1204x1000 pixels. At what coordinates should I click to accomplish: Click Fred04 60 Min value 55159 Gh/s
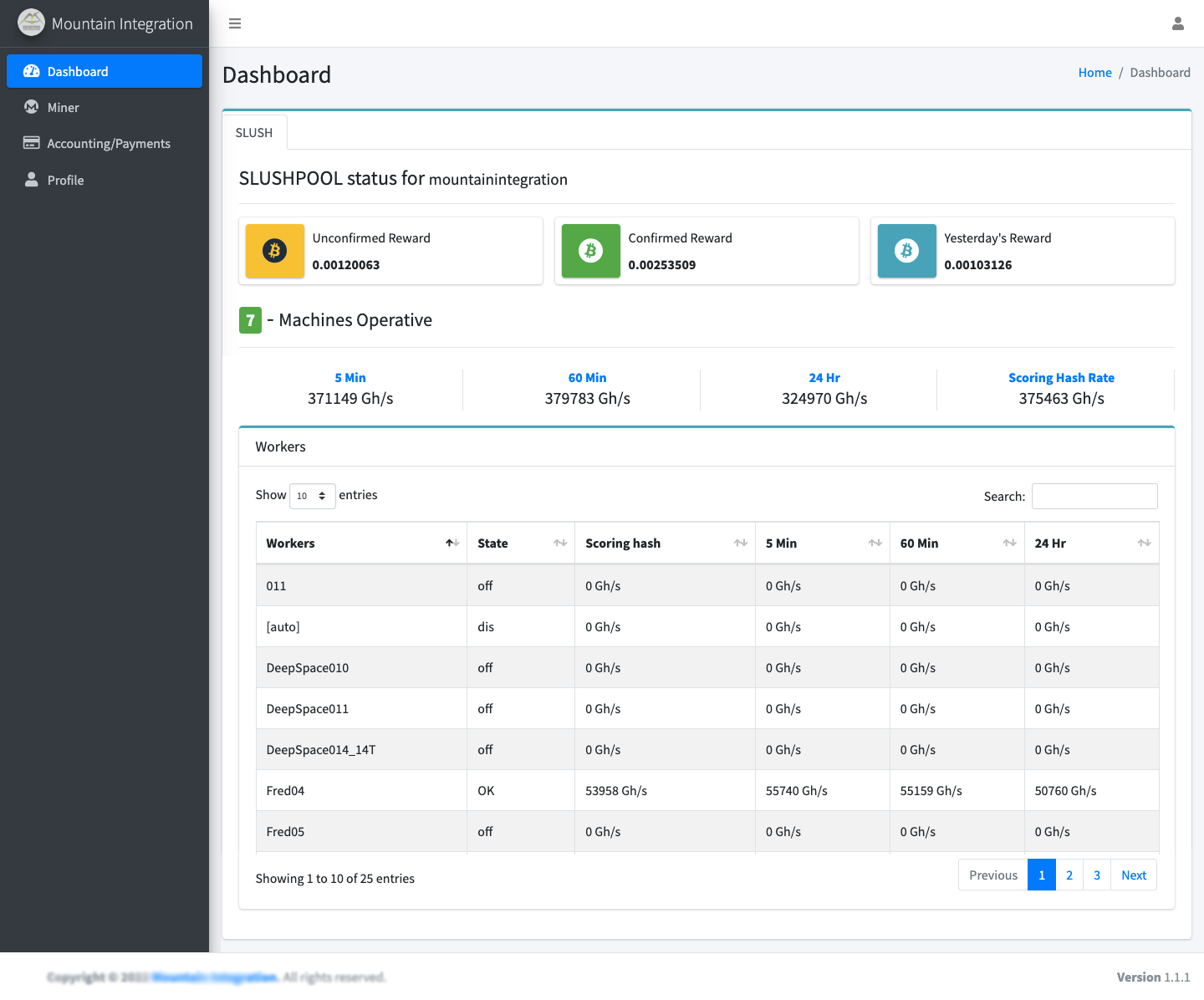[931, 791]
